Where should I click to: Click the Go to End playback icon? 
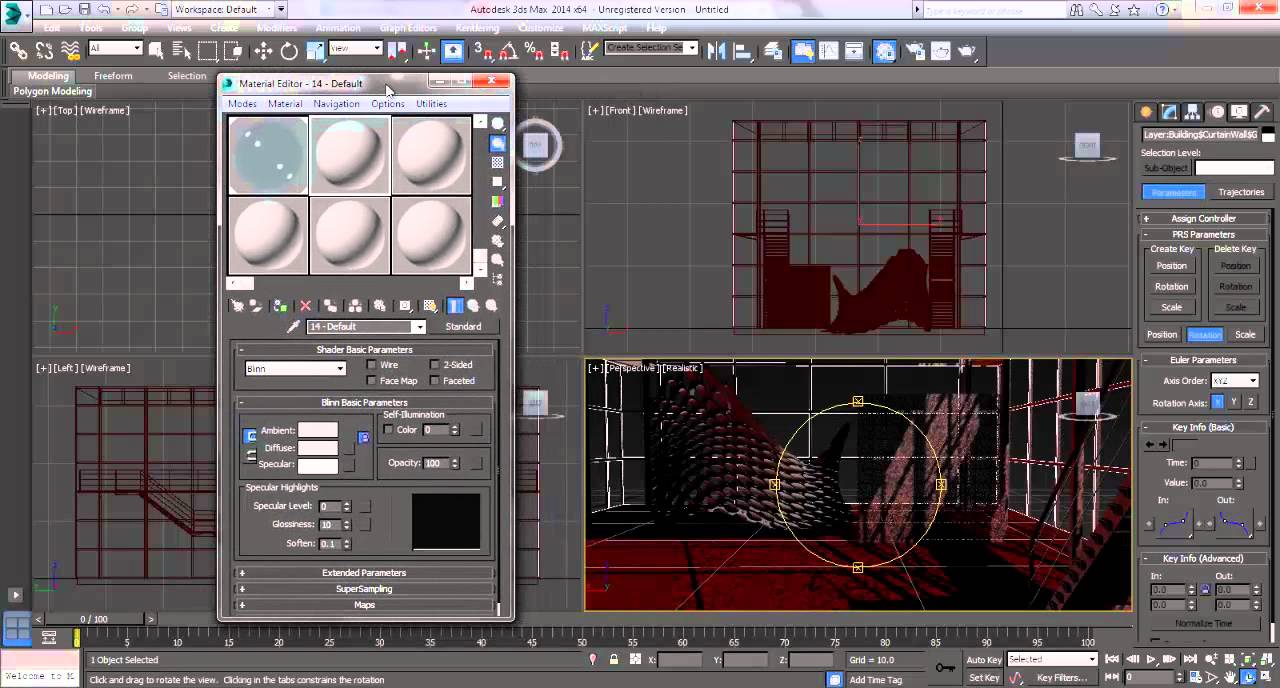tap(1191, 659)
